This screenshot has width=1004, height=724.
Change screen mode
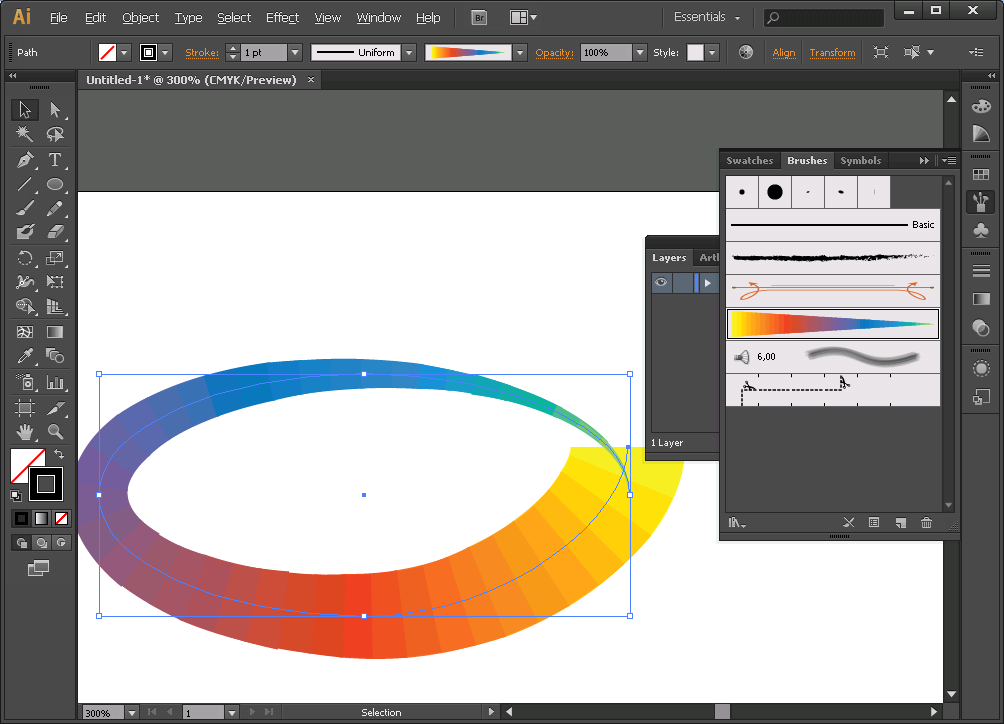click(x=38, y=568)
